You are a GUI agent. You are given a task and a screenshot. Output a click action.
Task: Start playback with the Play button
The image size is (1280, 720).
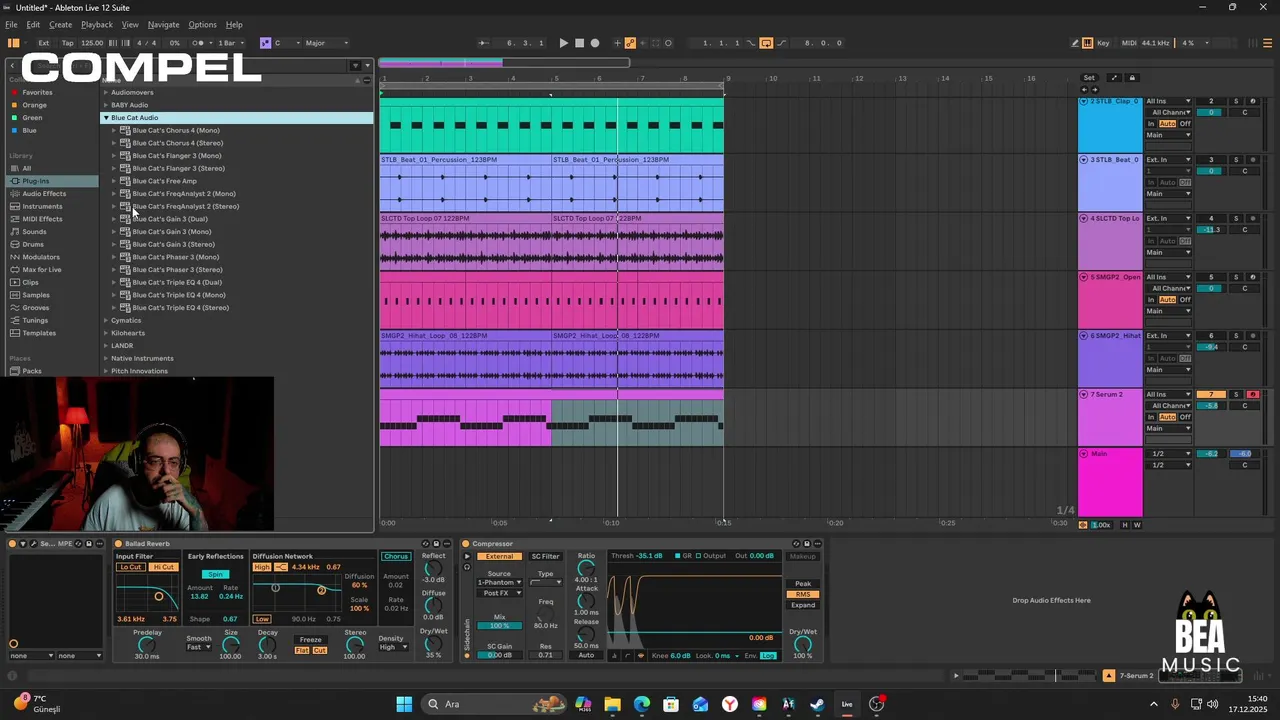564,43
